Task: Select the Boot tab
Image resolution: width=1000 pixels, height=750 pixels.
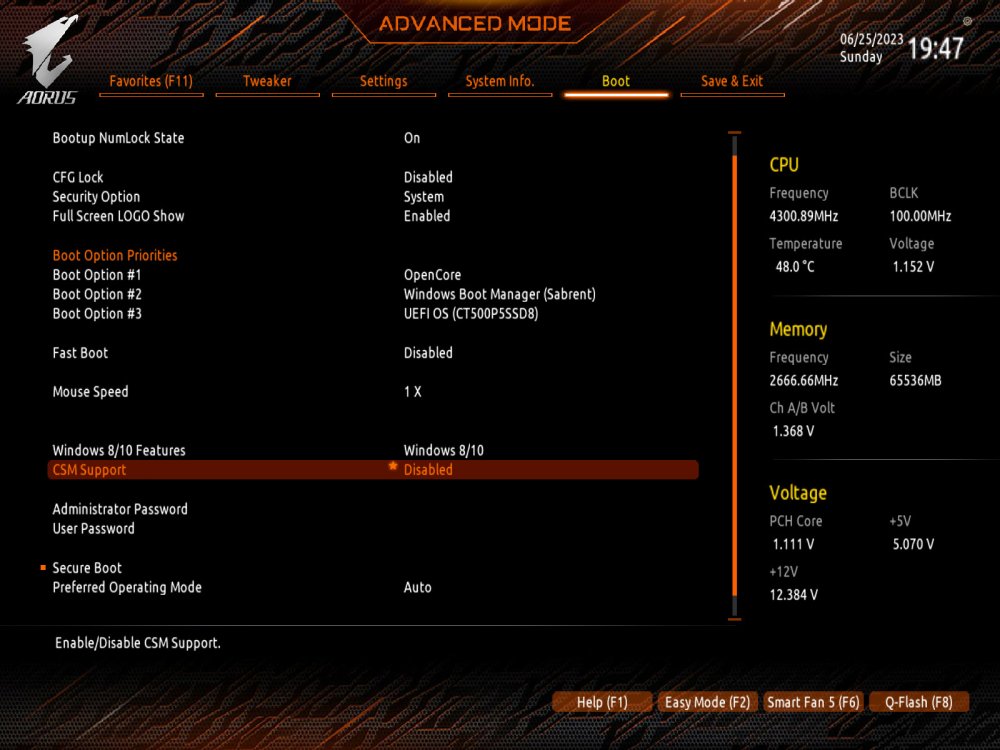Action: 616,82
